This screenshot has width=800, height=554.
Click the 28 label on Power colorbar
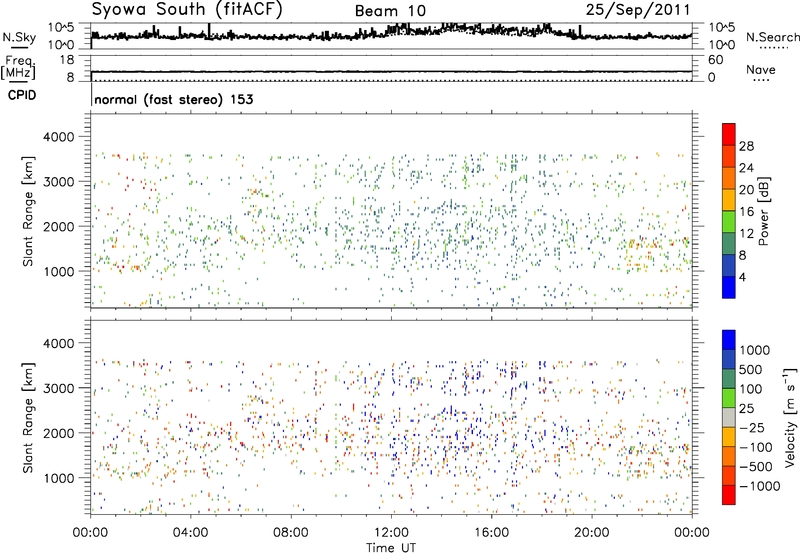click(746, 146)
